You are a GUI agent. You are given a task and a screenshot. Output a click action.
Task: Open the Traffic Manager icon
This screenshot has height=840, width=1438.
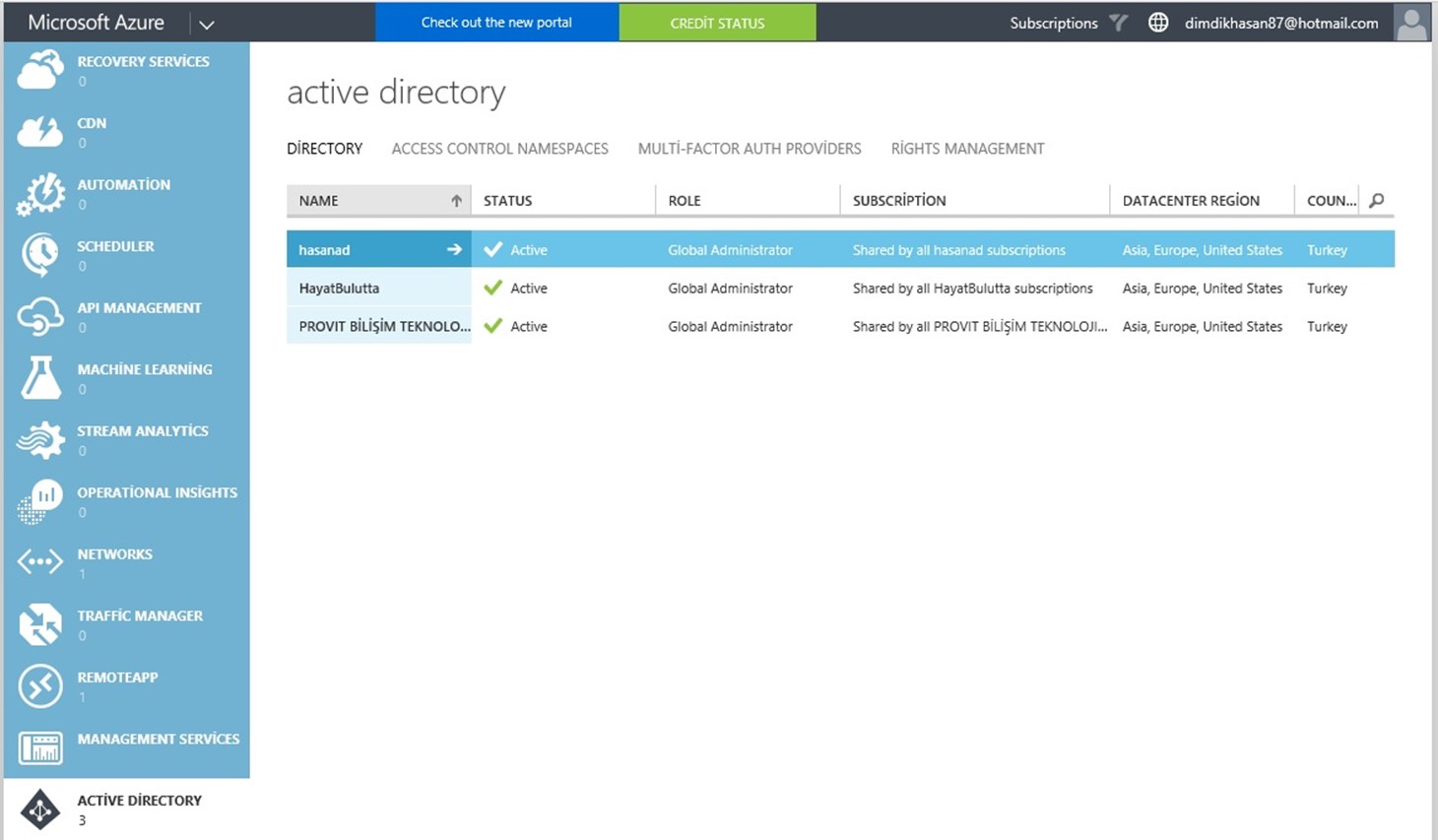40,624
